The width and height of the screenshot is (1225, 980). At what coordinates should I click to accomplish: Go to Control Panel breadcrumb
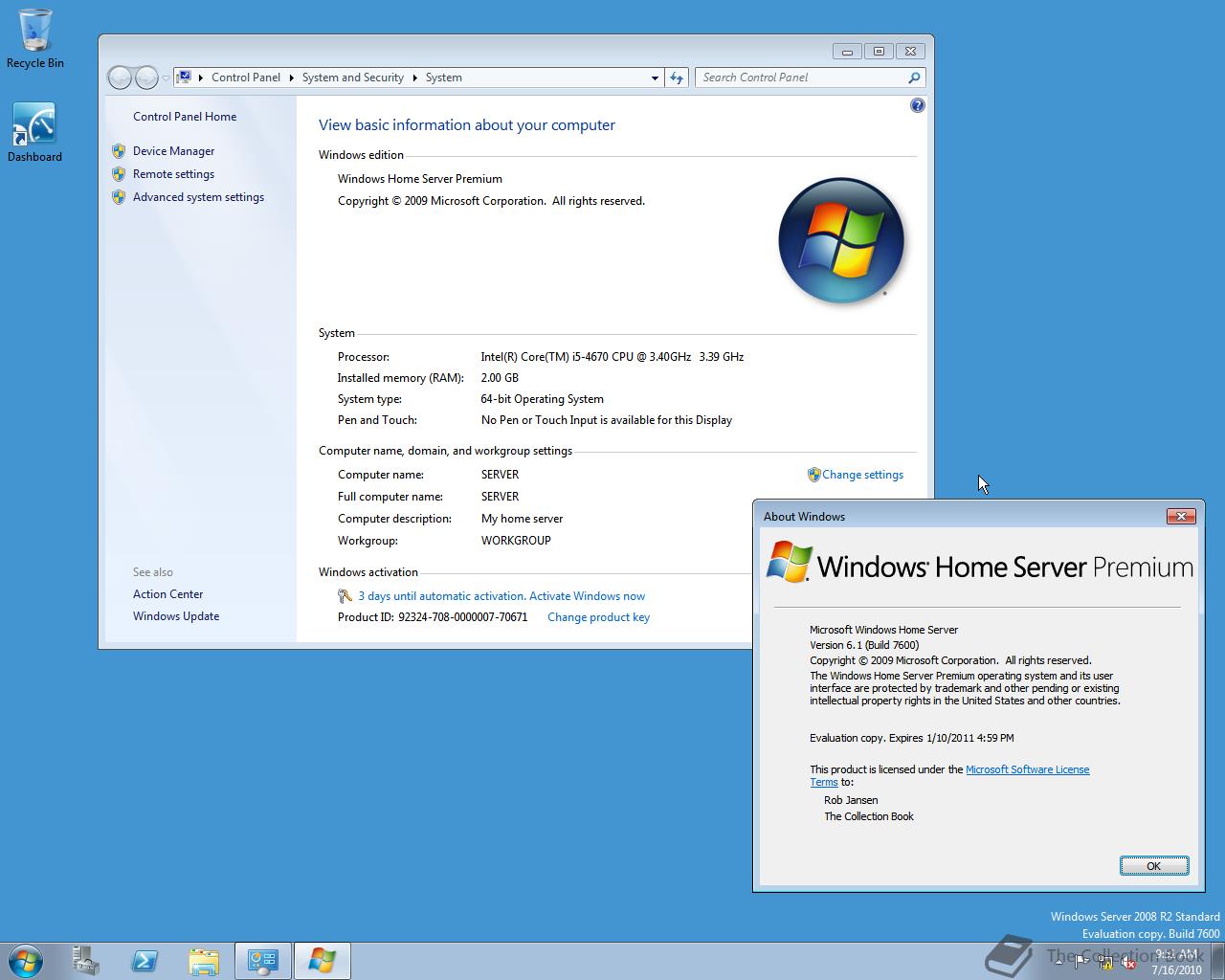click(246, 78)
